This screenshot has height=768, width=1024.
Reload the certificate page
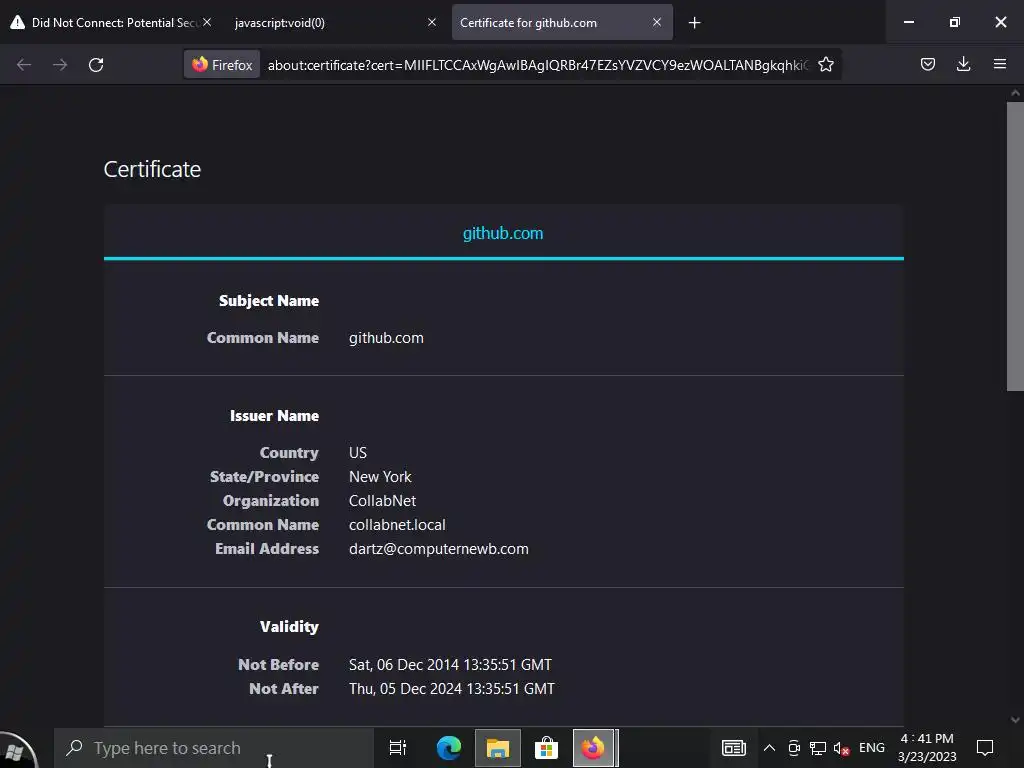click(x=96, y=65)
